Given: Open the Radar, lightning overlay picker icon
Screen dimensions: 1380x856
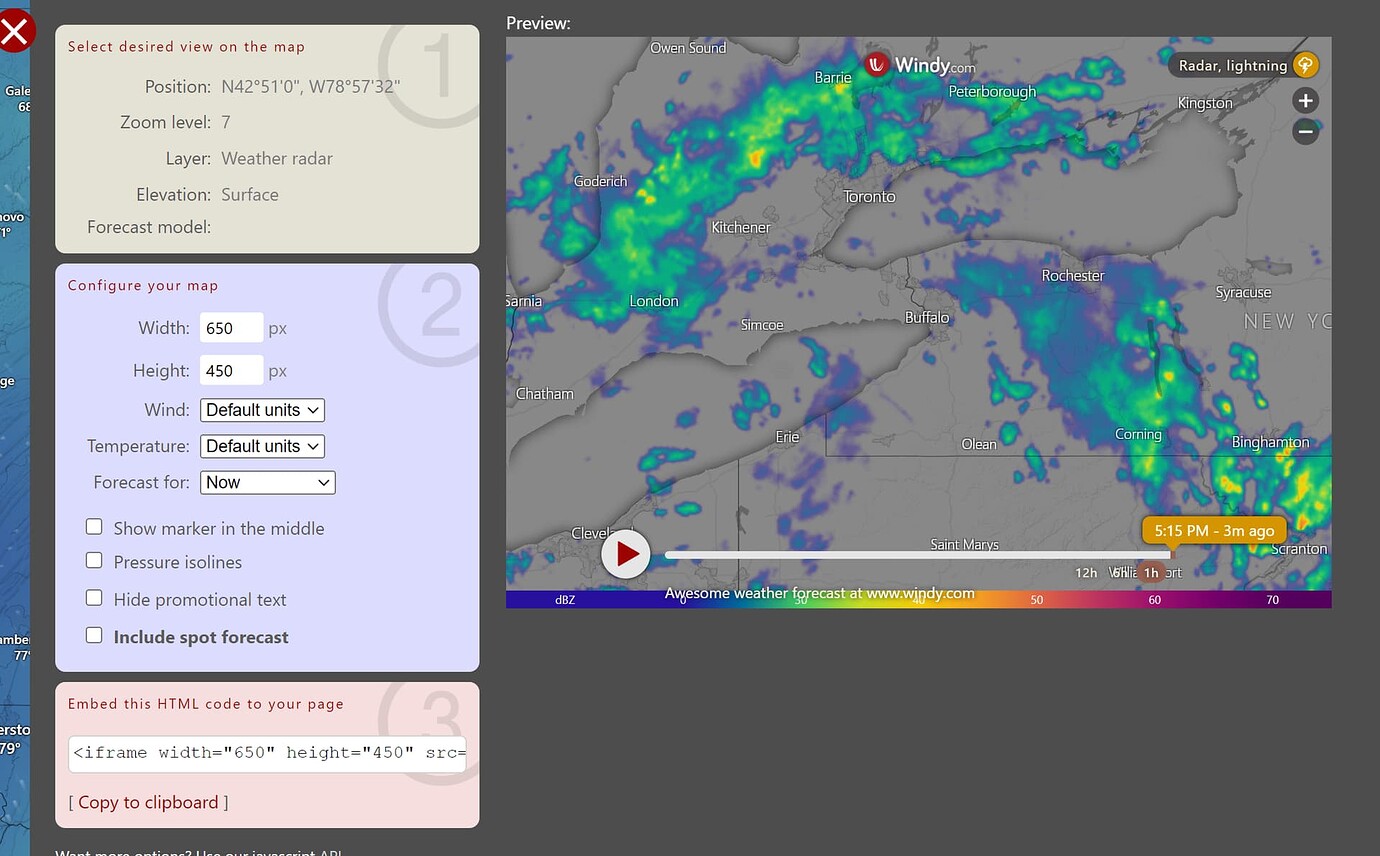Looking at the screenshot, I should (x=1305, y=65).
